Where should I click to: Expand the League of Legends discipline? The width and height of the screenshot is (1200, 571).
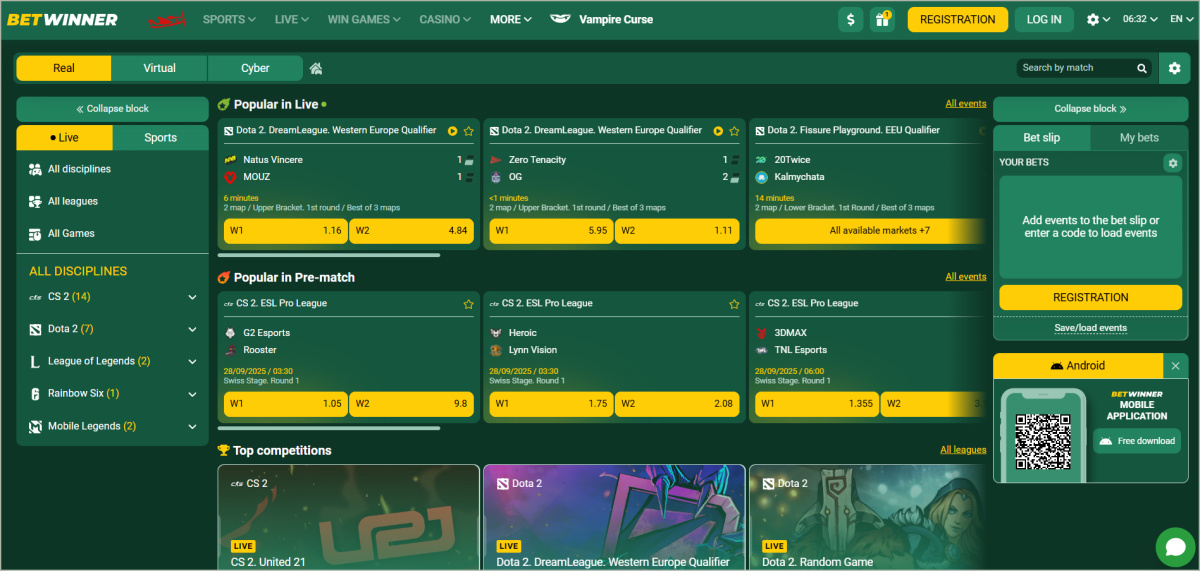[192, 361]
